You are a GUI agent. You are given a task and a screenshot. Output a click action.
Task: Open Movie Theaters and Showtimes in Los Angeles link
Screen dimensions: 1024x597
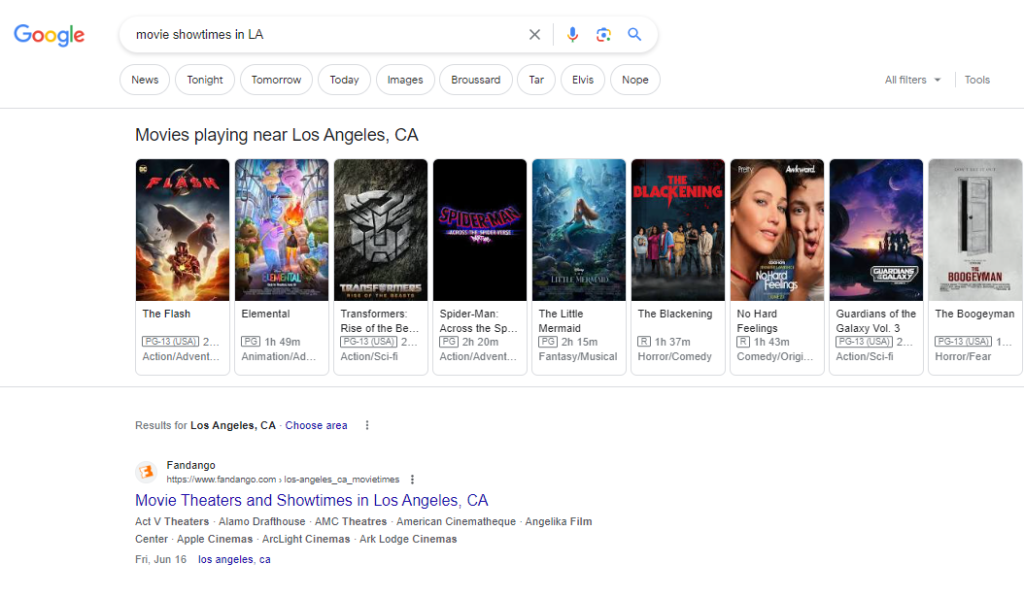coord(312,500)
